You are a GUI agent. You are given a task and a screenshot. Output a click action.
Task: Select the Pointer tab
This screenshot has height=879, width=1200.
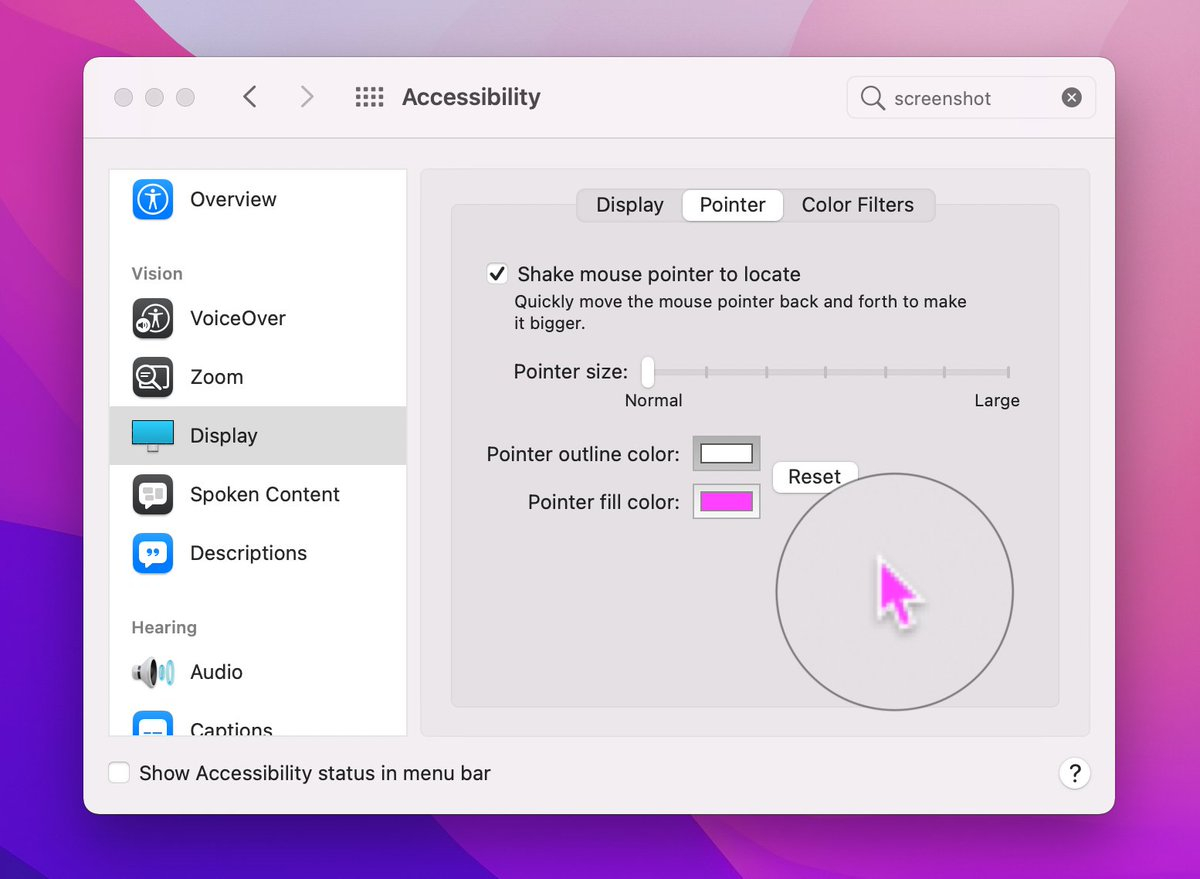732,205
